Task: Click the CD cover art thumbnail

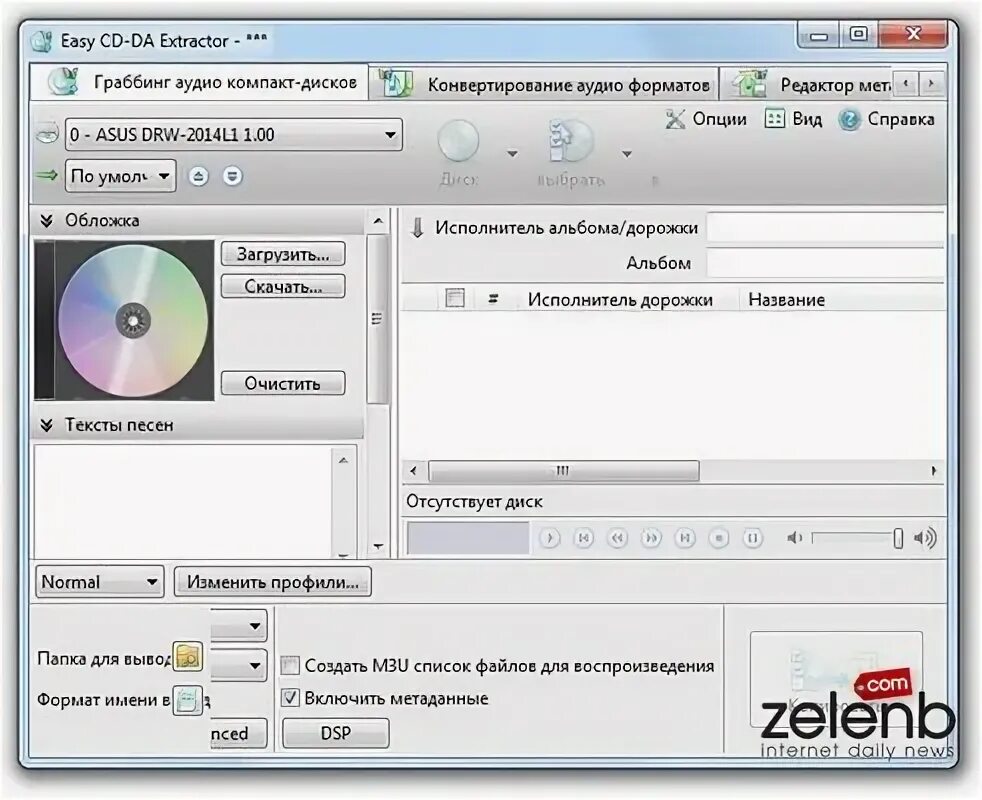Action: coord(124,320)
